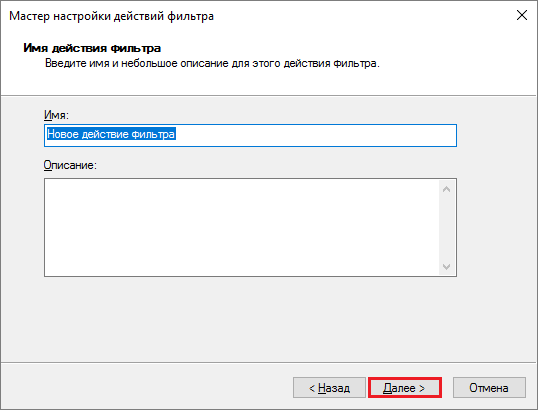The image size is (538, 410).
Task: Click inside the Описание text area
Action: (x=242, y=227)
